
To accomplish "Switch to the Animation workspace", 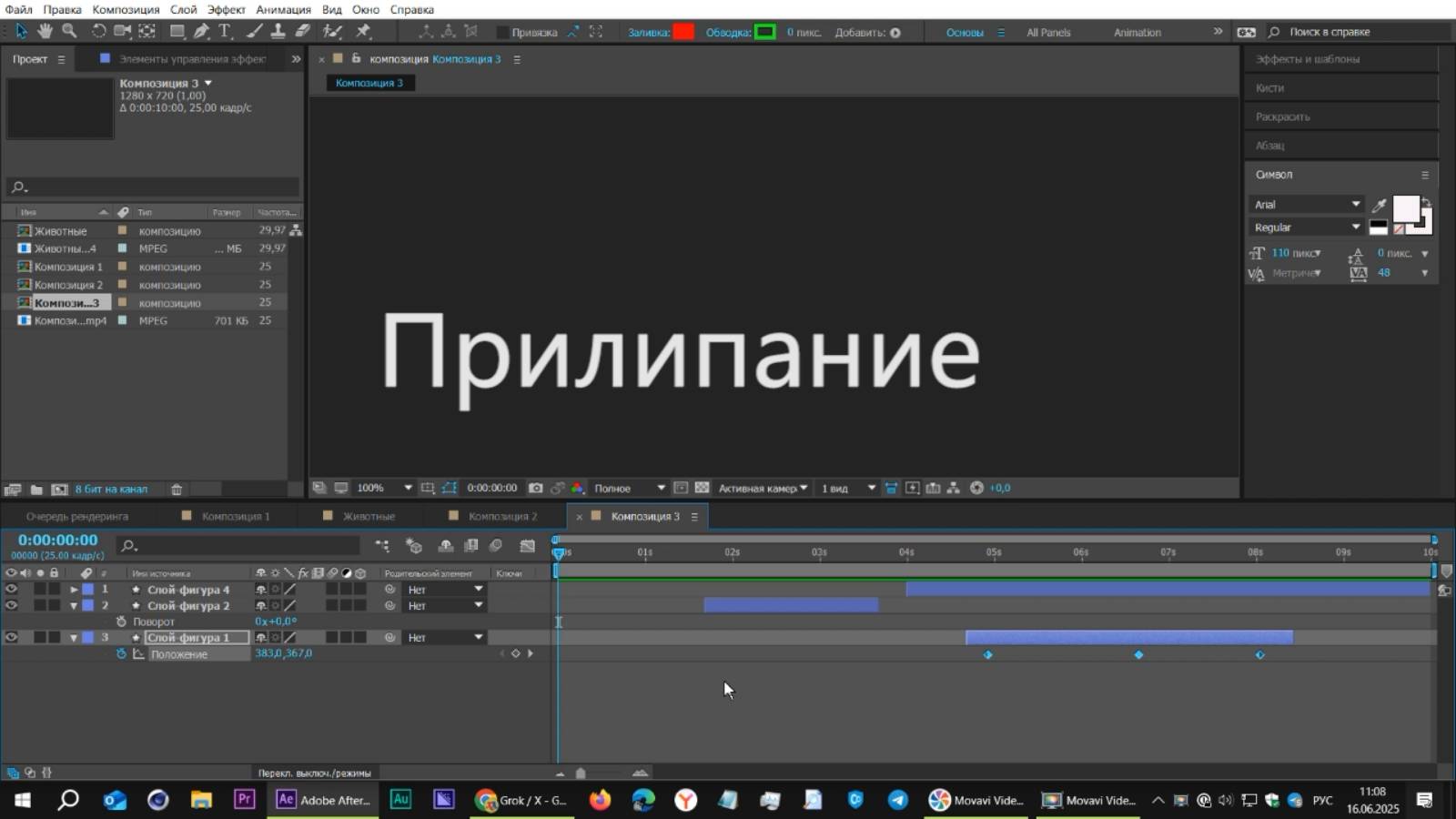I will point(1137,31).
